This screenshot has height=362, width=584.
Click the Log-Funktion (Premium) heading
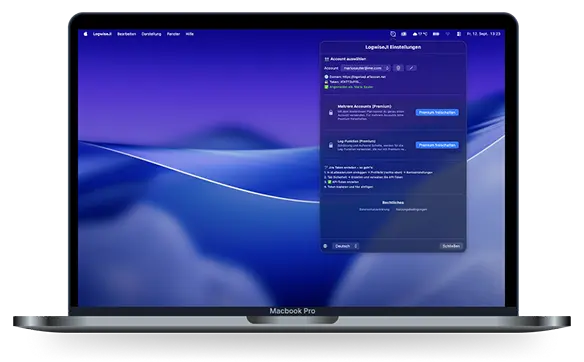[x=356, y=142]
